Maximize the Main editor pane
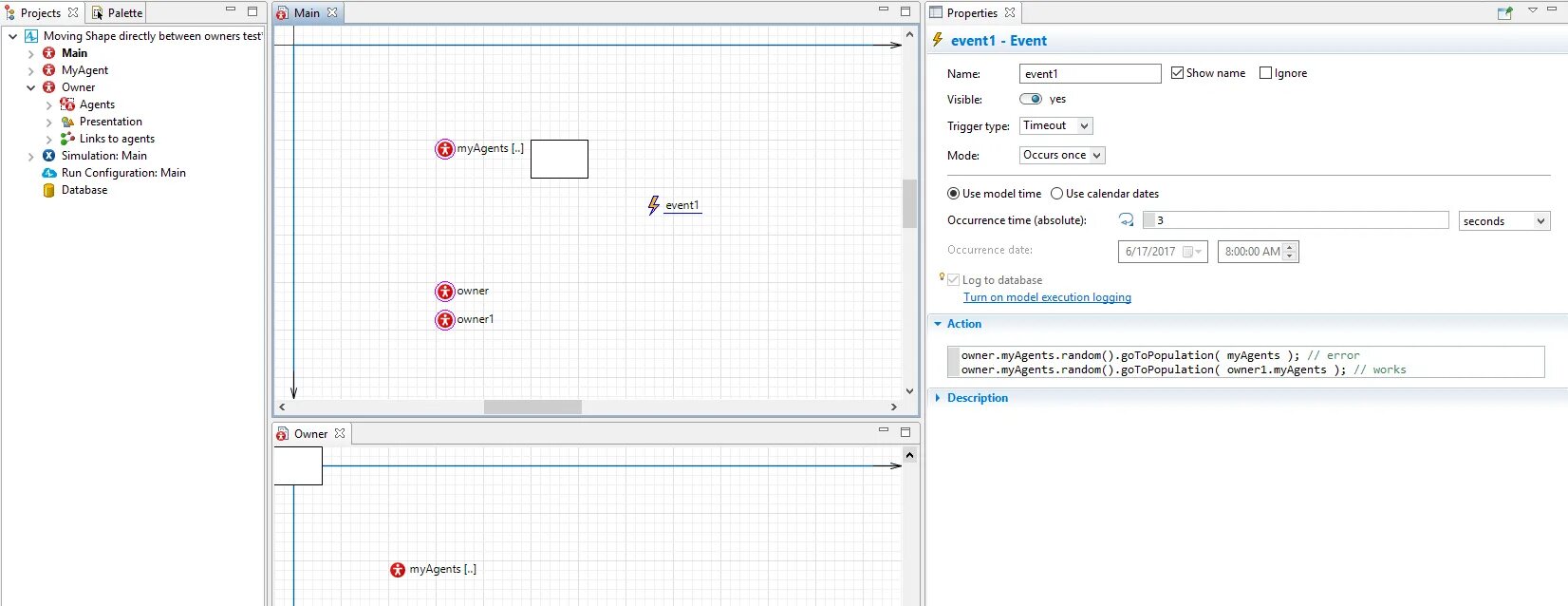1568x606 pixels. (905, 11)
